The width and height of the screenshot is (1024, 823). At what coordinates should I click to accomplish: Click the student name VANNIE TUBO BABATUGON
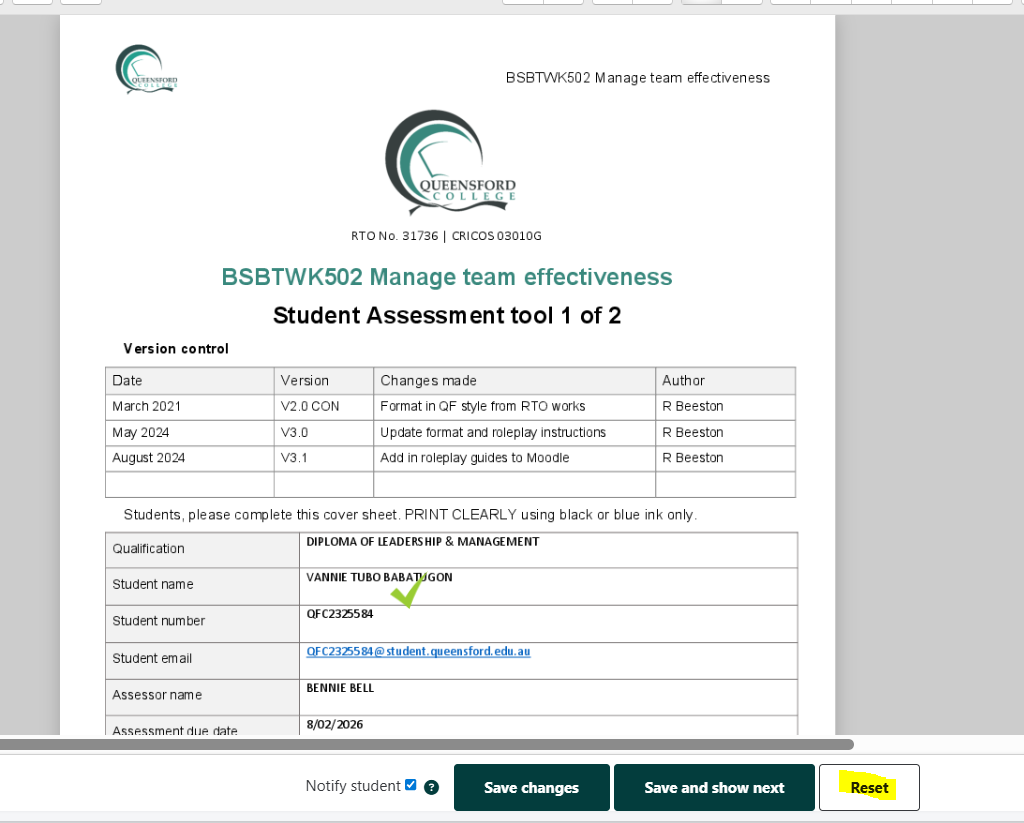(x=379, y=578)
